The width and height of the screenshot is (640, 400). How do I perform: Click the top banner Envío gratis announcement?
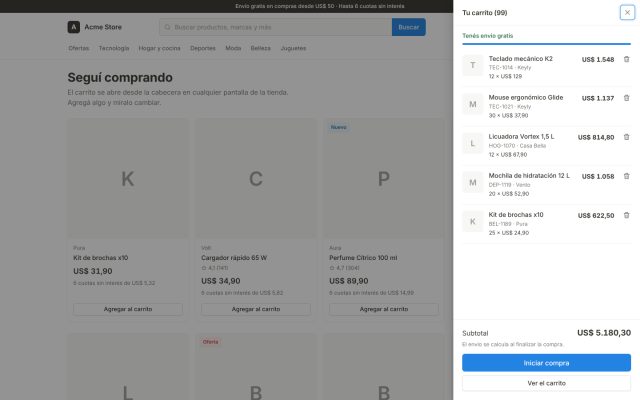pyautogui.click(x=320, y=6)
